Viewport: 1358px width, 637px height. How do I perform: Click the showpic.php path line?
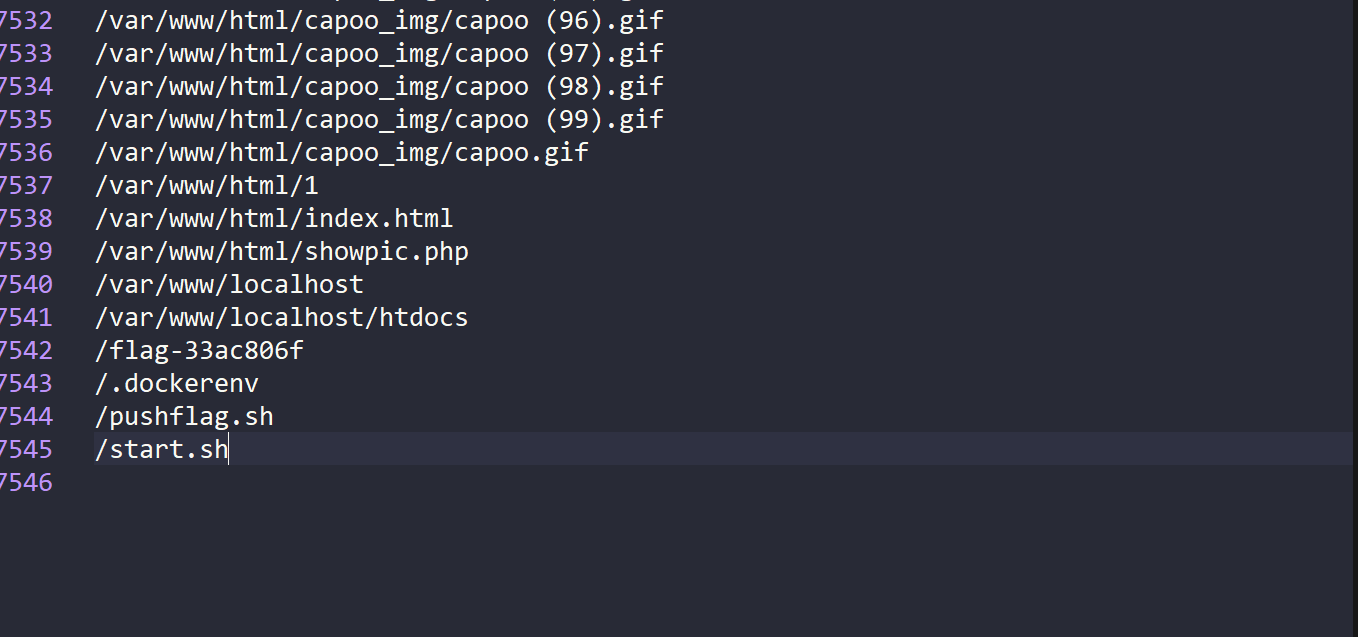282,251
